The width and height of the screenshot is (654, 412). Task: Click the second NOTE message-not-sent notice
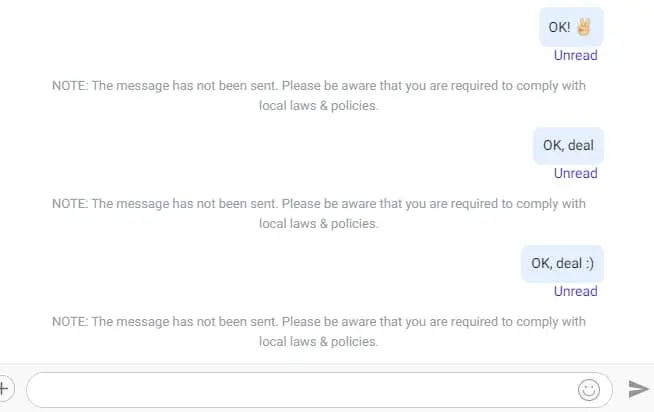point(319,214)
